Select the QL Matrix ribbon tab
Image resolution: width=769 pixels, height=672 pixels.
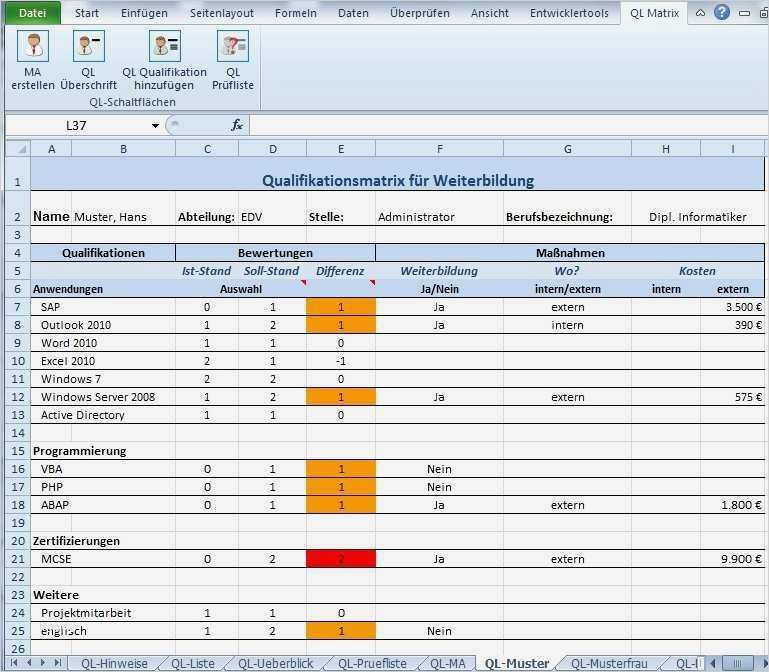[654, 13]
